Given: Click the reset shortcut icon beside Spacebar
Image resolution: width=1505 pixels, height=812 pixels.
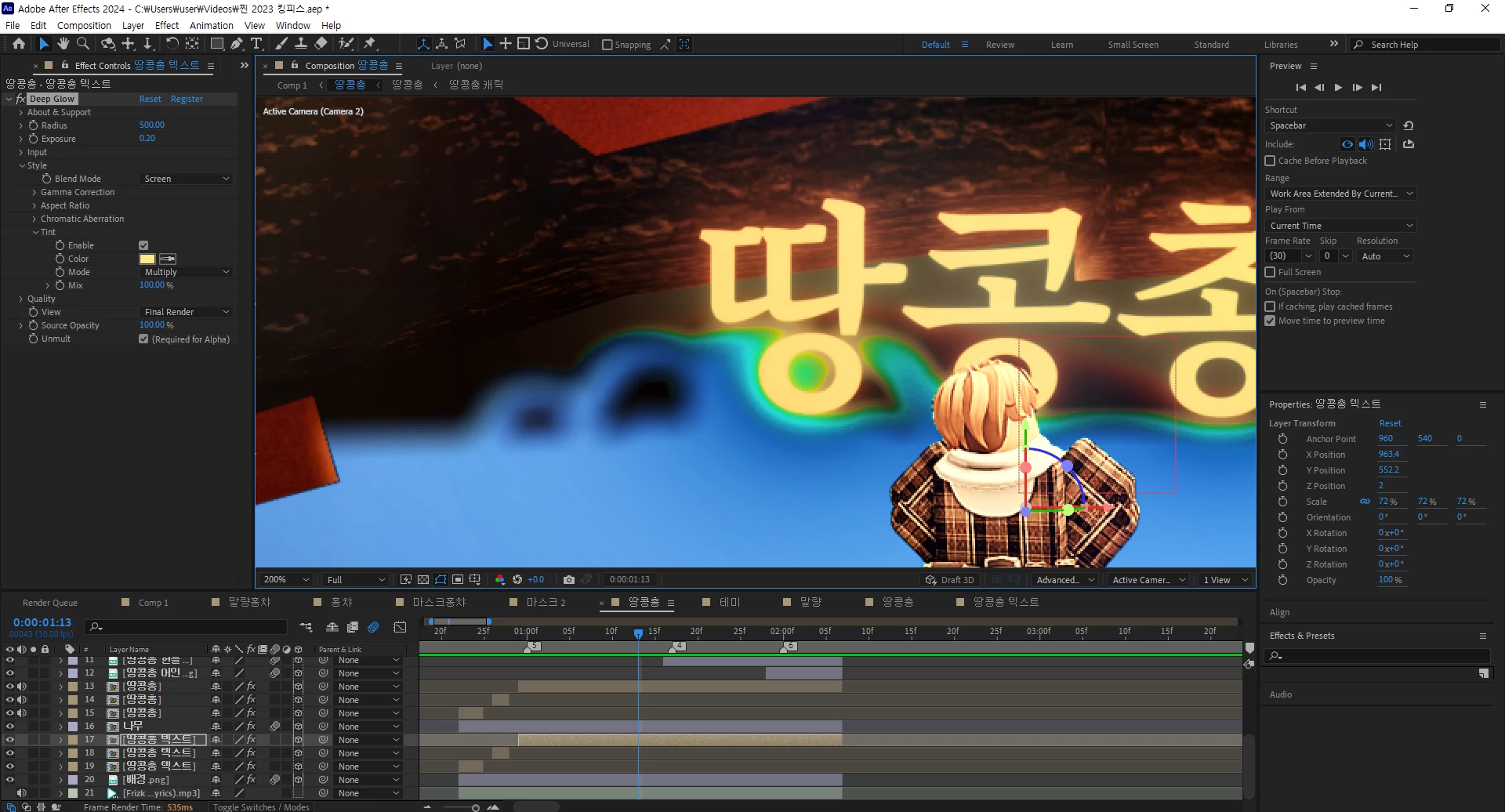Looking at the screenshot, I should tap(1409, 125).
